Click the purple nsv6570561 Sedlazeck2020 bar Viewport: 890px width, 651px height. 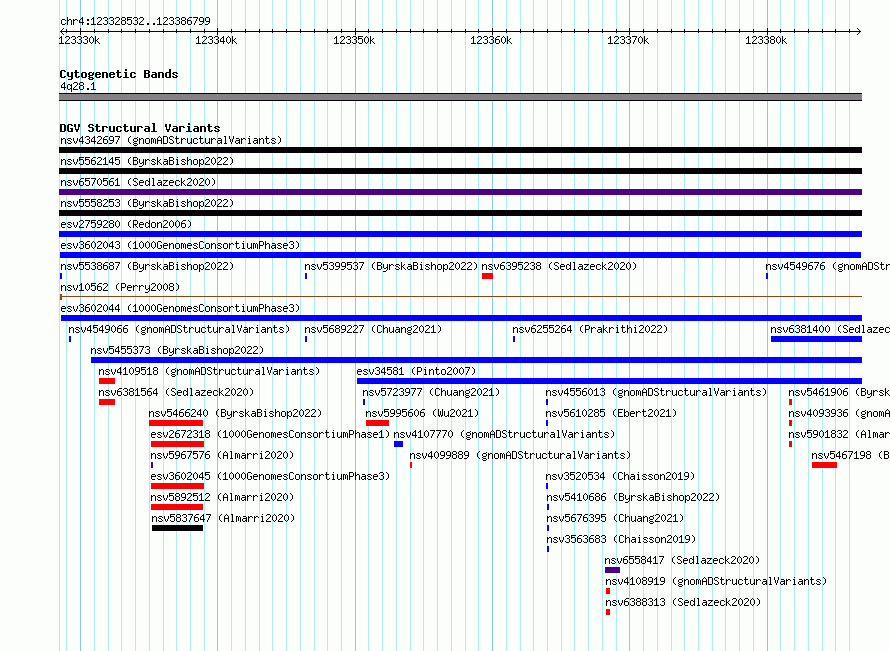click(x=460, y=192)
